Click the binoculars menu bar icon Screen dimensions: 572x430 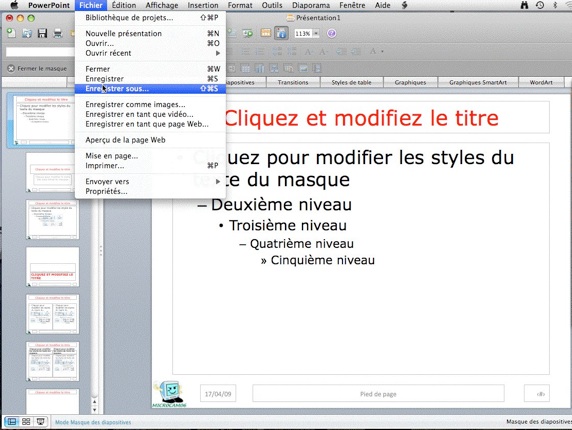(524, 5)
